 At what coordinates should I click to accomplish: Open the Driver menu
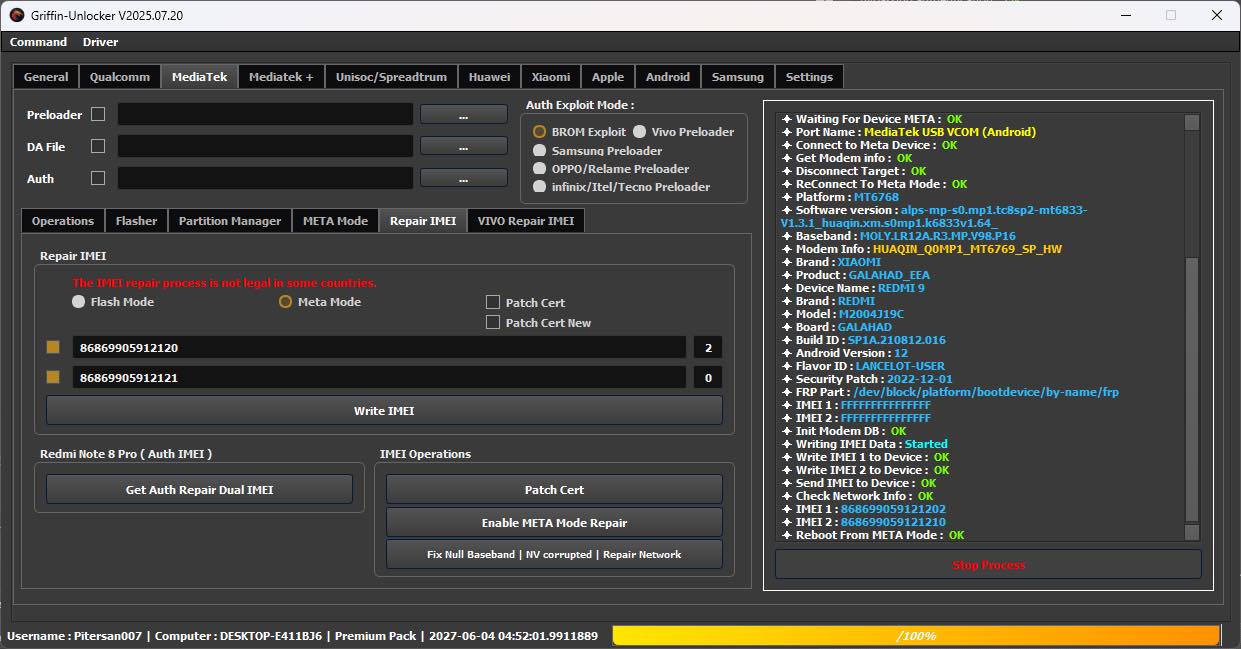[x=100, y=42]
